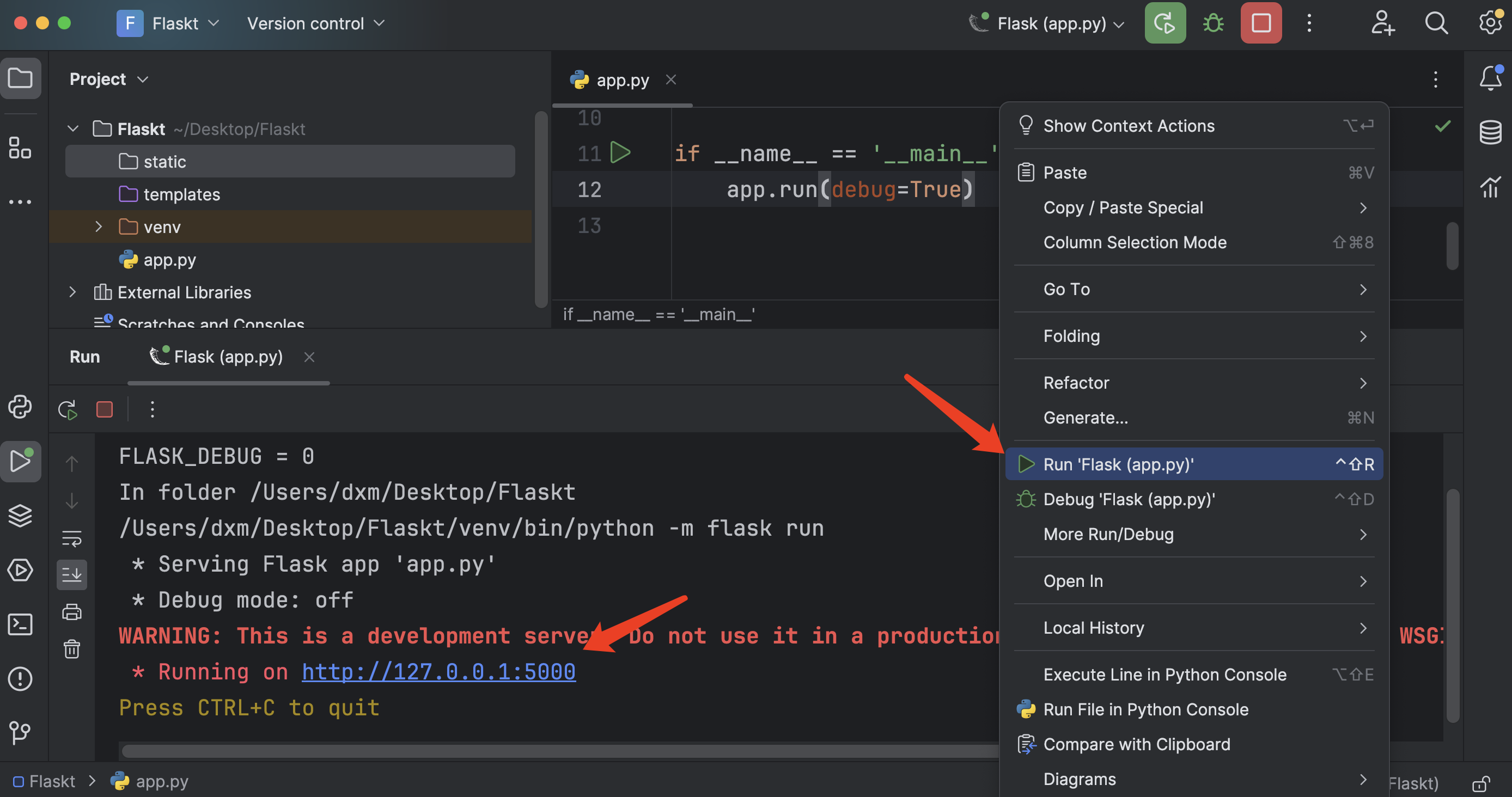Open Python Console tool window icon
Viewport: 1512px width, 797px height.
[21, 407]
